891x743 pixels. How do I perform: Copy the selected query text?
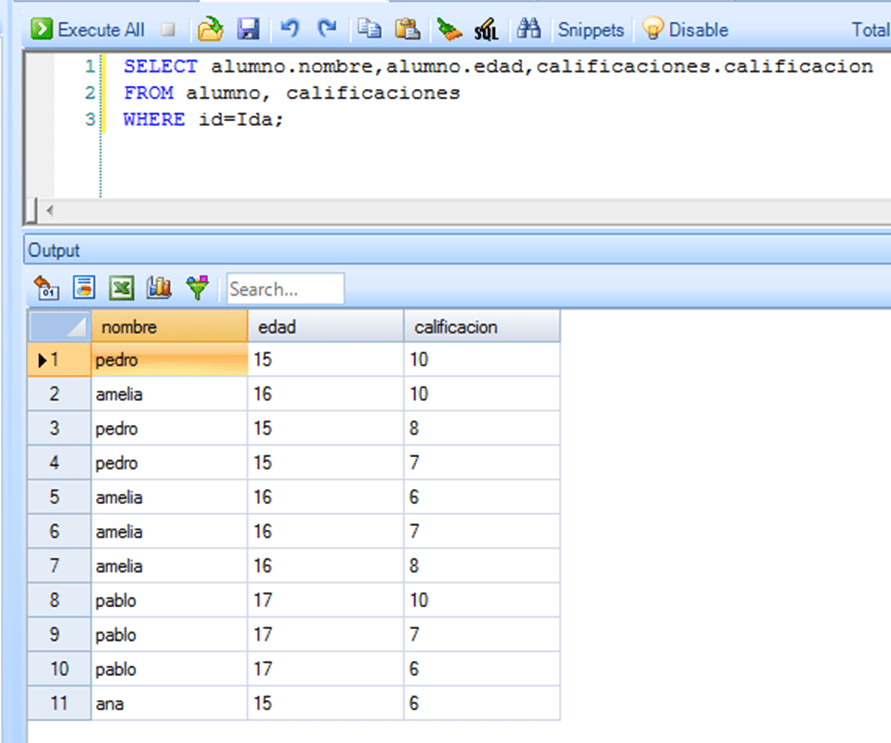coord(370,29)
